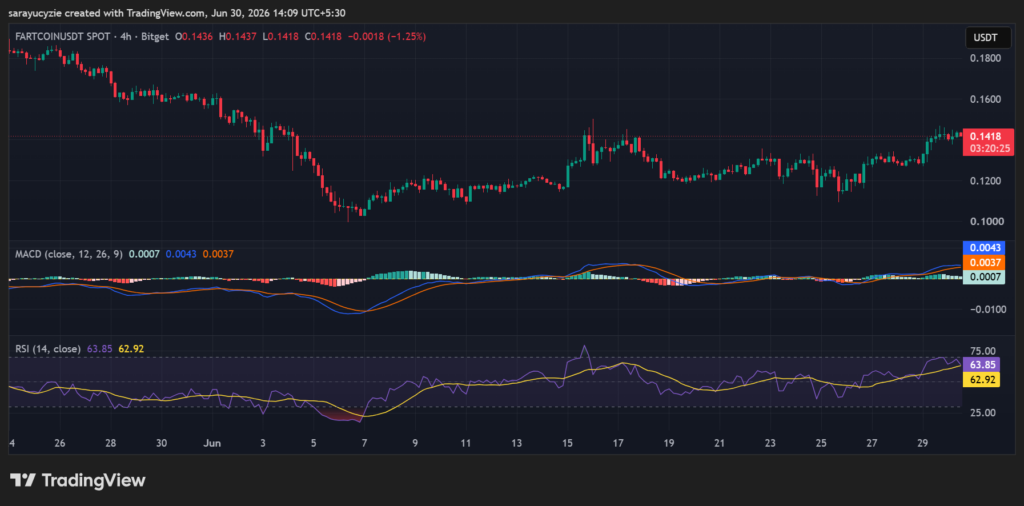The height and width of the screenshot is (506, 1024).
Task: Click the 0.1600 price axis label
Action: (984, 99)
